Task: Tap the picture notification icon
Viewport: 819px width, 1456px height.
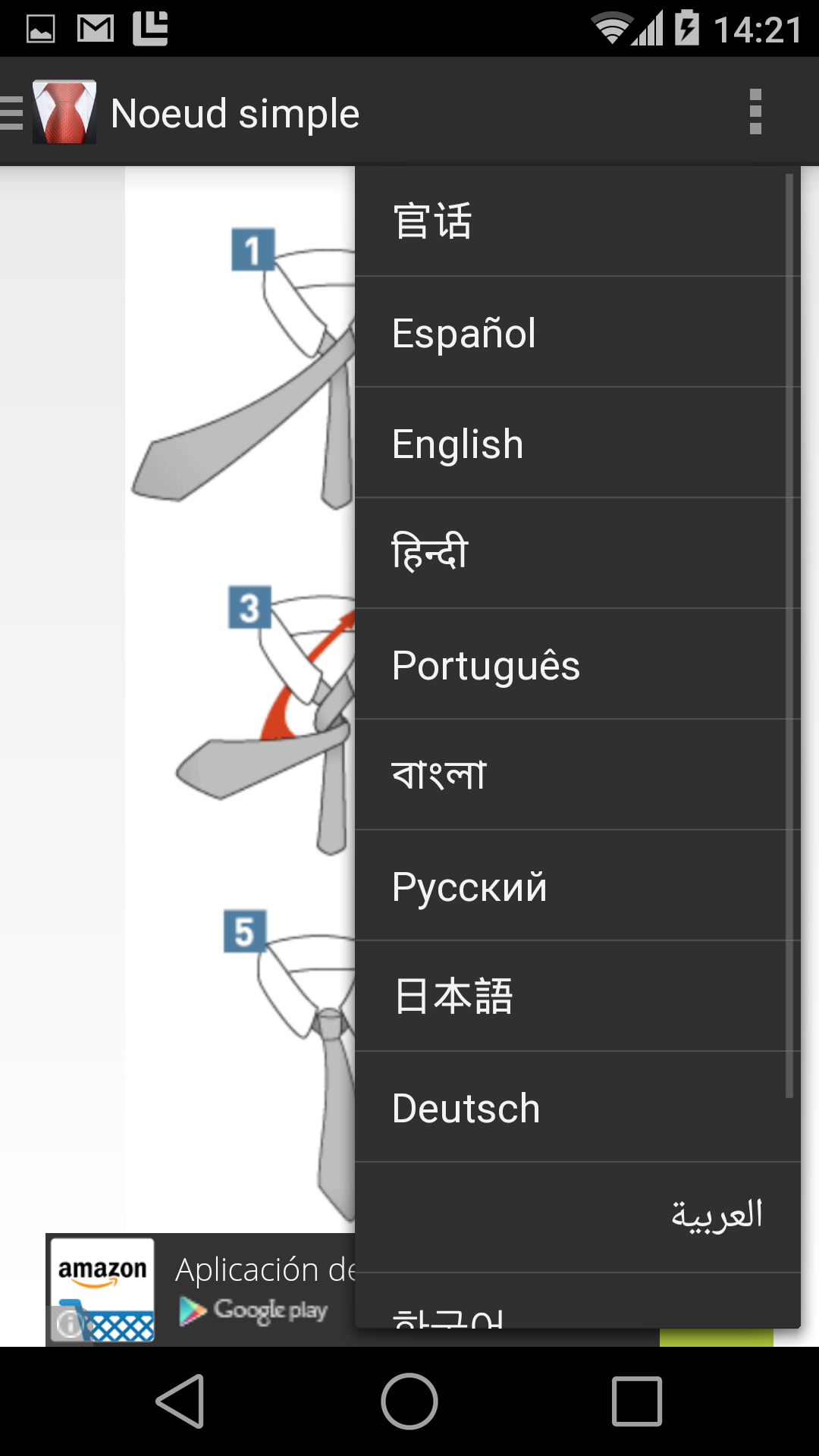Action: pos(41,29)
